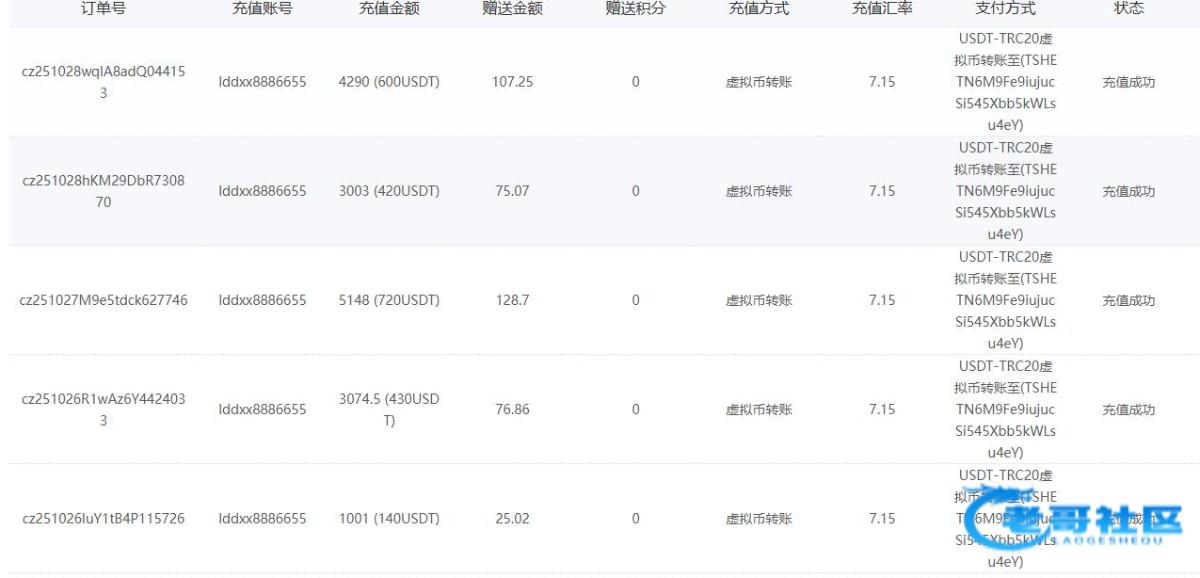
Task: Click the 充值方式 column header
Action: click(758, 9)
